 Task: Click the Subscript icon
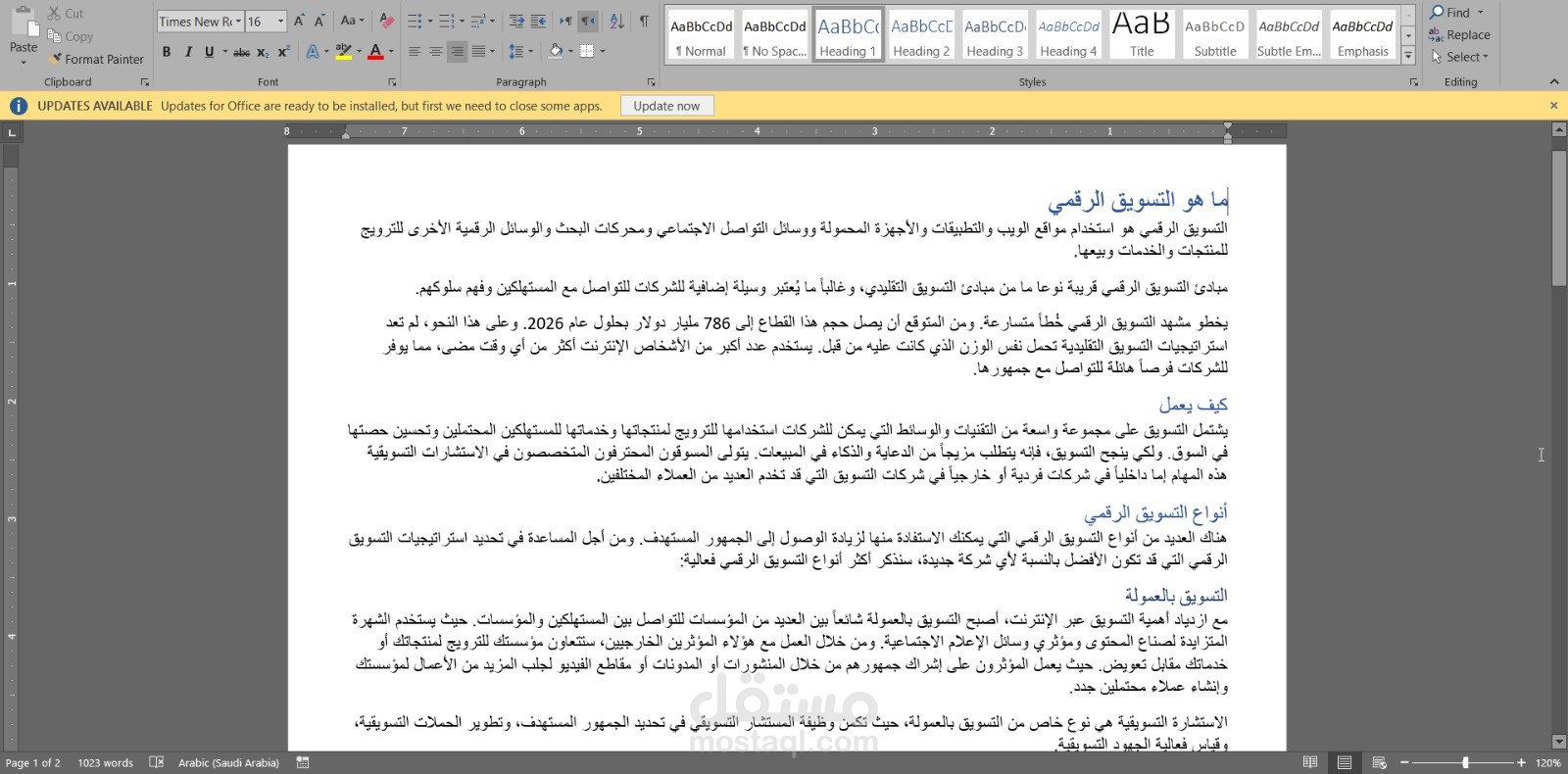[x=263, y=52]
